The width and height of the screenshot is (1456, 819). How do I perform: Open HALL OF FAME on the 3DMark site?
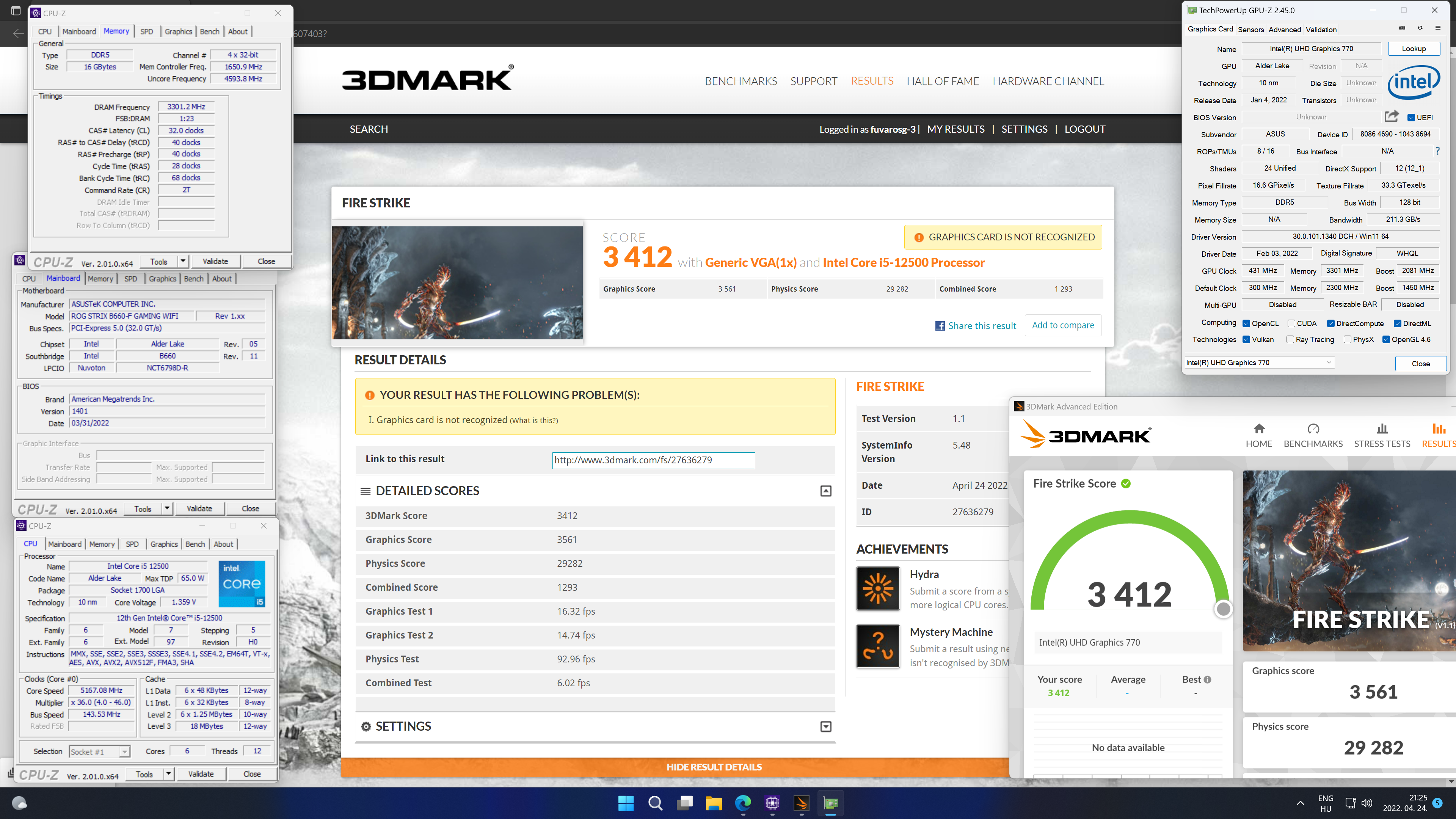tap(942, 81)
